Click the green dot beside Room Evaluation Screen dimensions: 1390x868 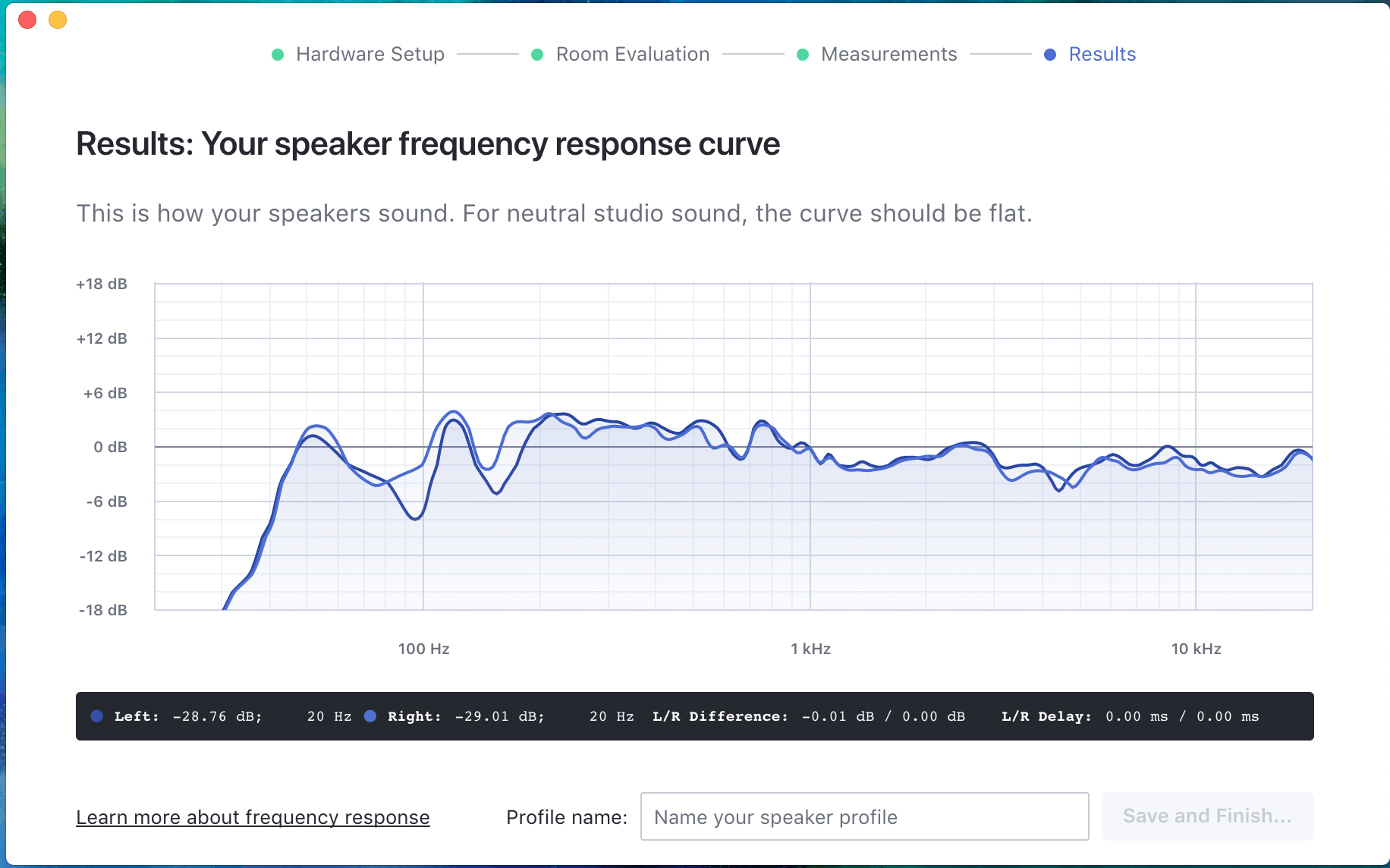537,55
